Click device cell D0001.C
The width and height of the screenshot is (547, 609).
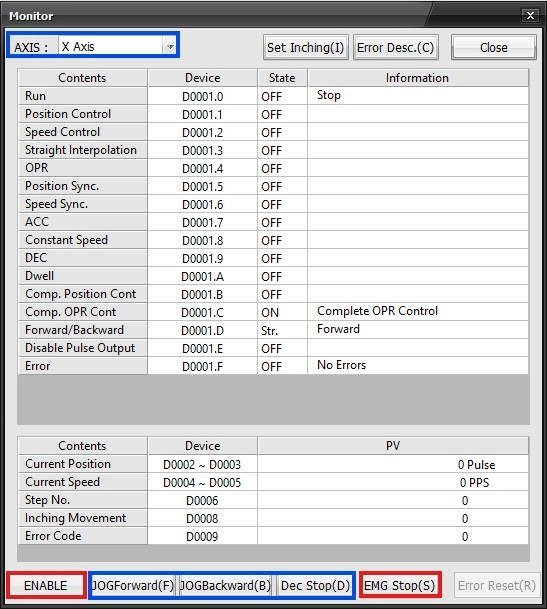[202, 313]
